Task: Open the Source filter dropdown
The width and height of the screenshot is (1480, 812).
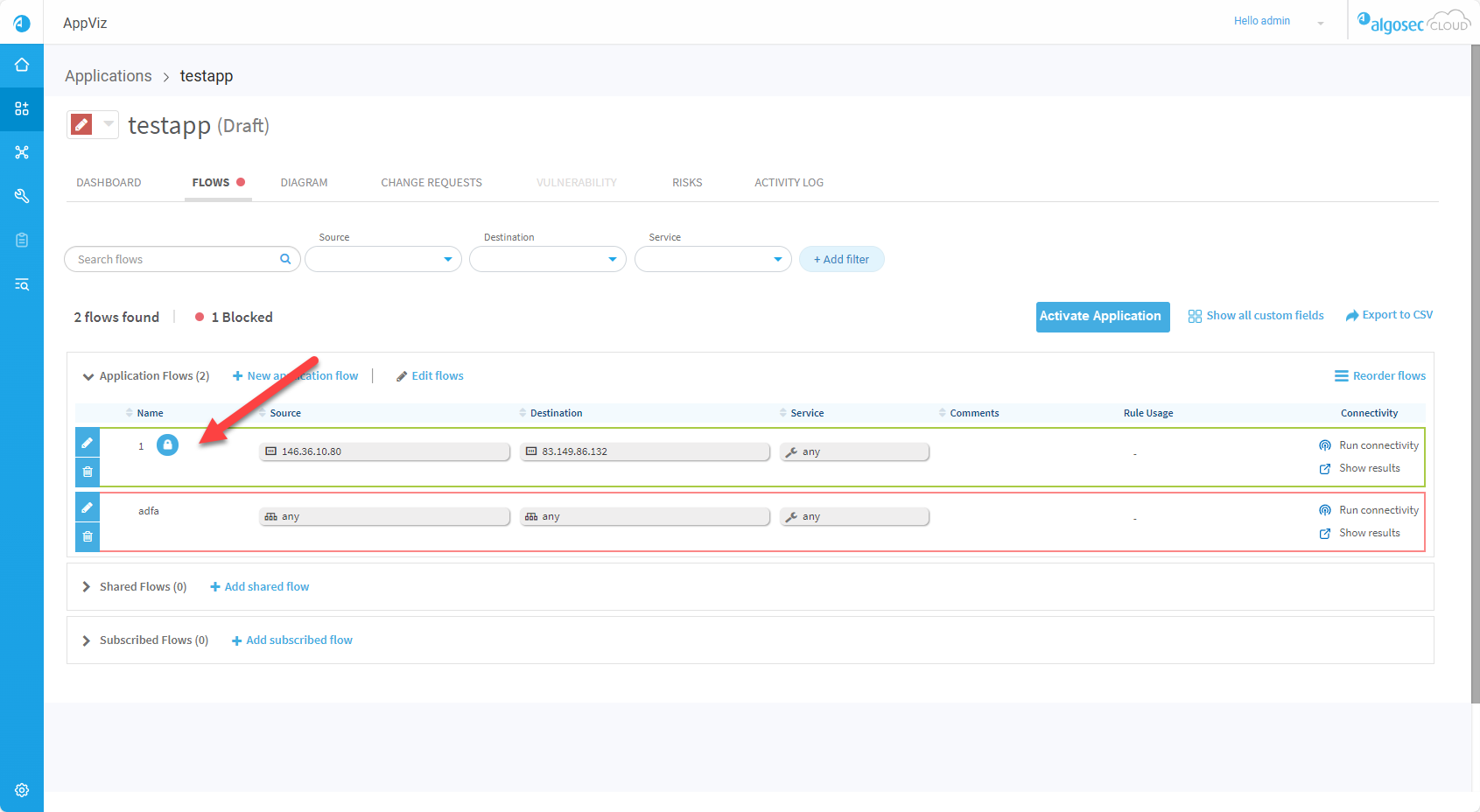Action: (x=383, y=259)
